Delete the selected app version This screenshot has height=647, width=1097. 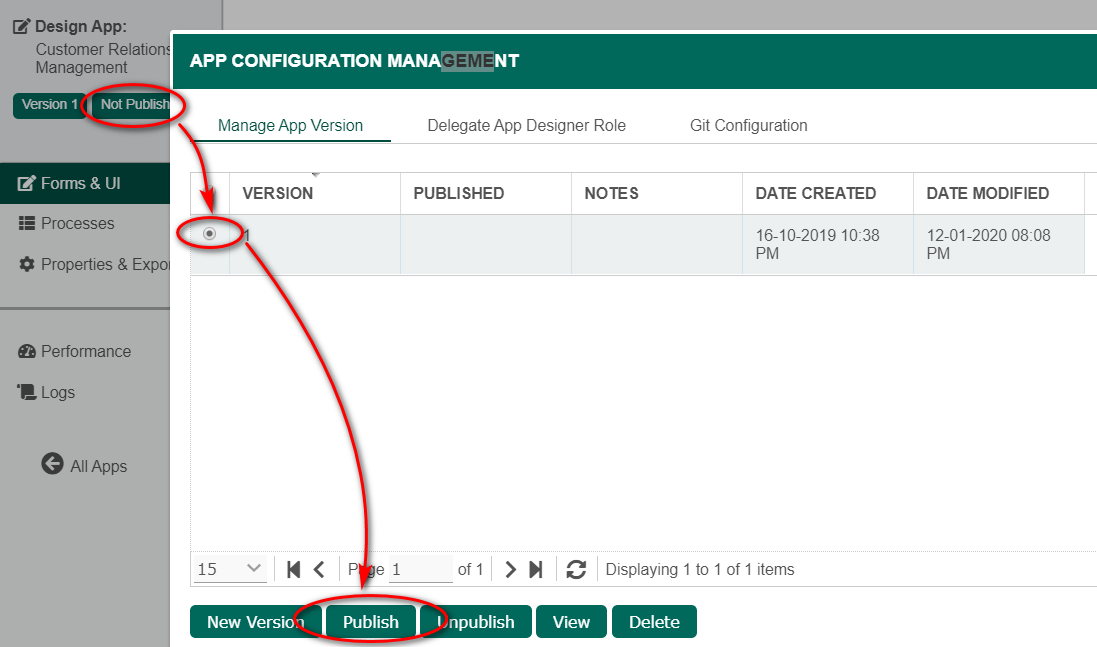click(654, 621)
